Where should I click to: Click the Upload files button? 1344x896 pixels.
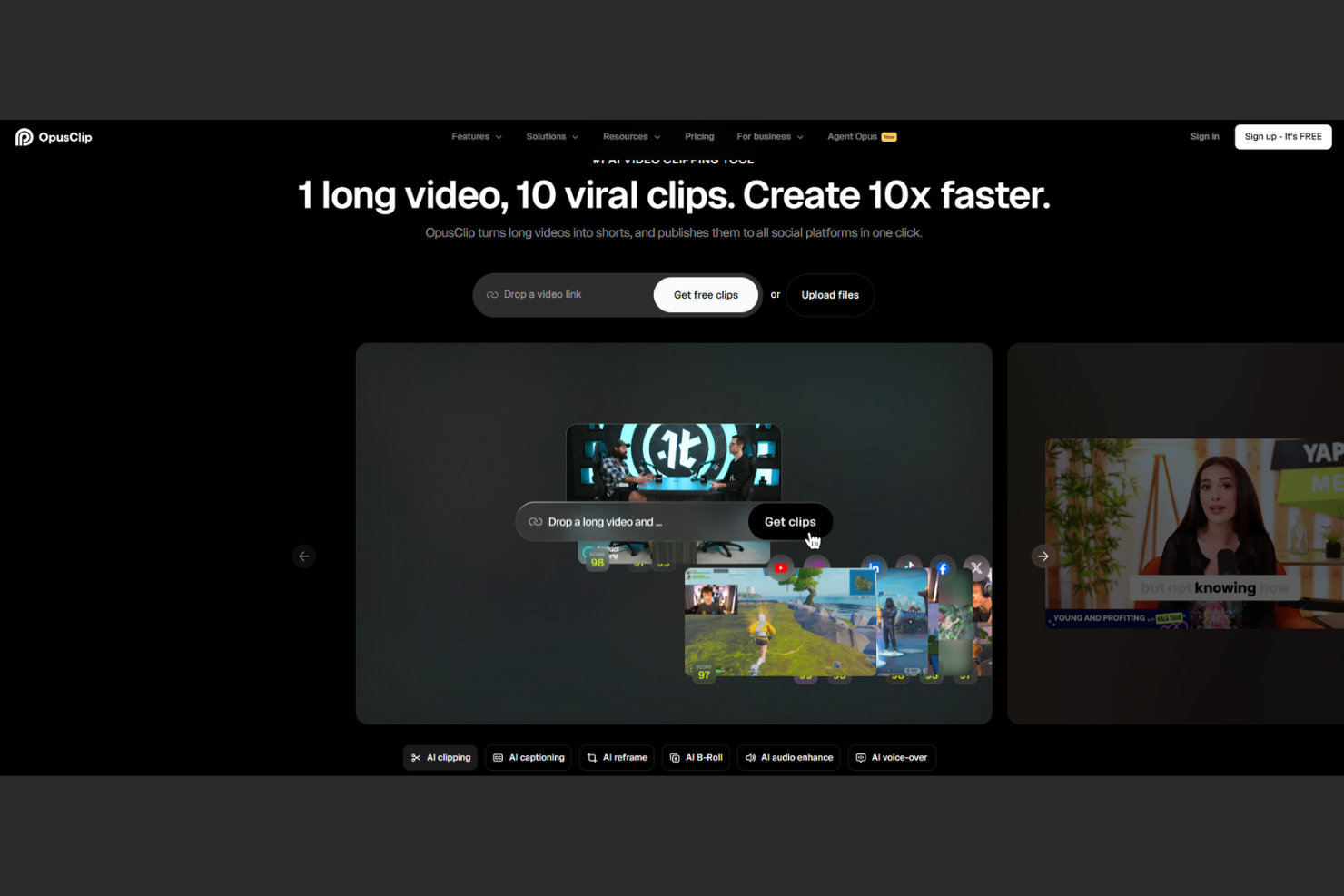829,294
